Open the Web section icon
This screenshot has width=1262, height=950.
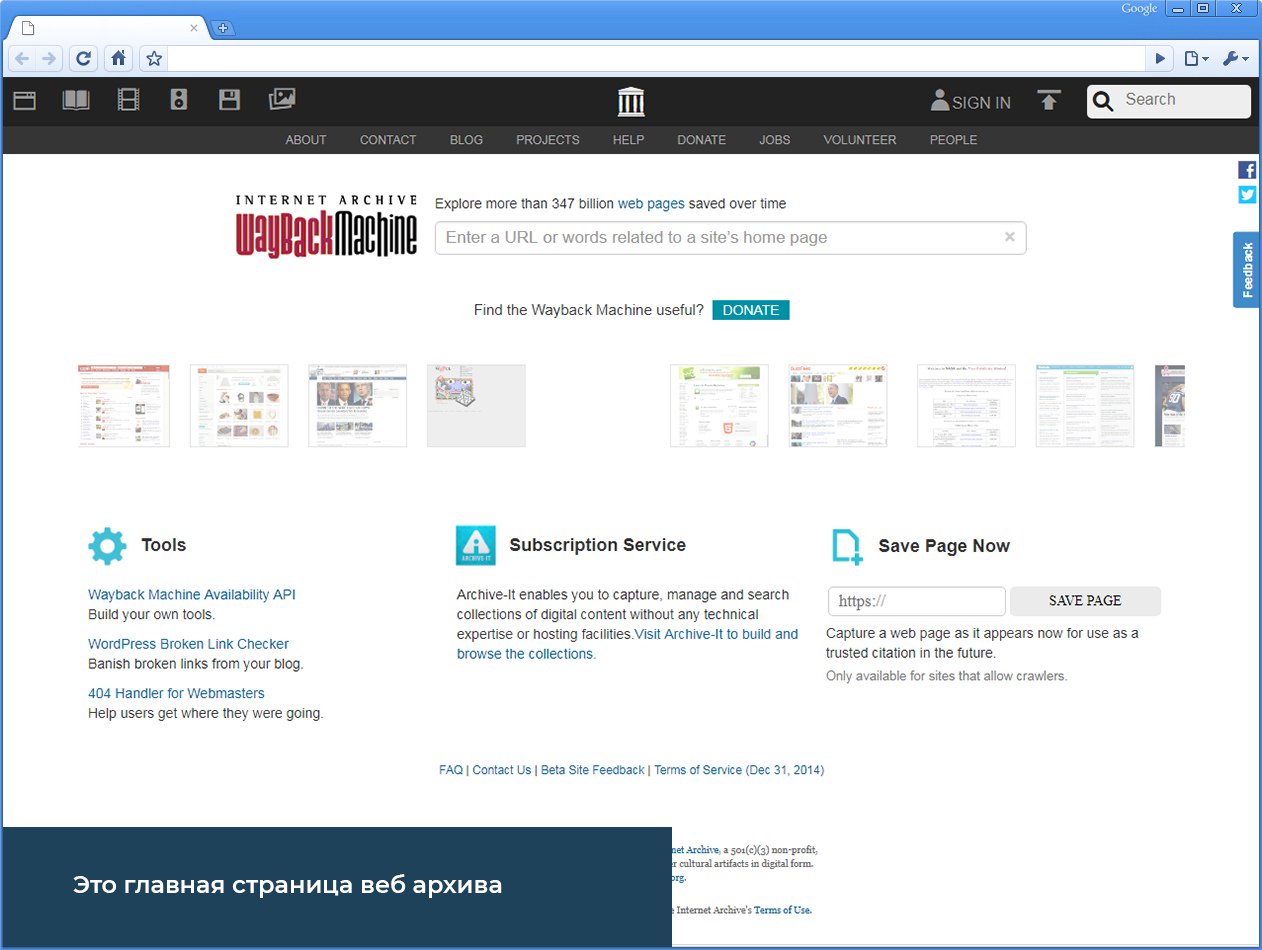click(x=25, y=100)
